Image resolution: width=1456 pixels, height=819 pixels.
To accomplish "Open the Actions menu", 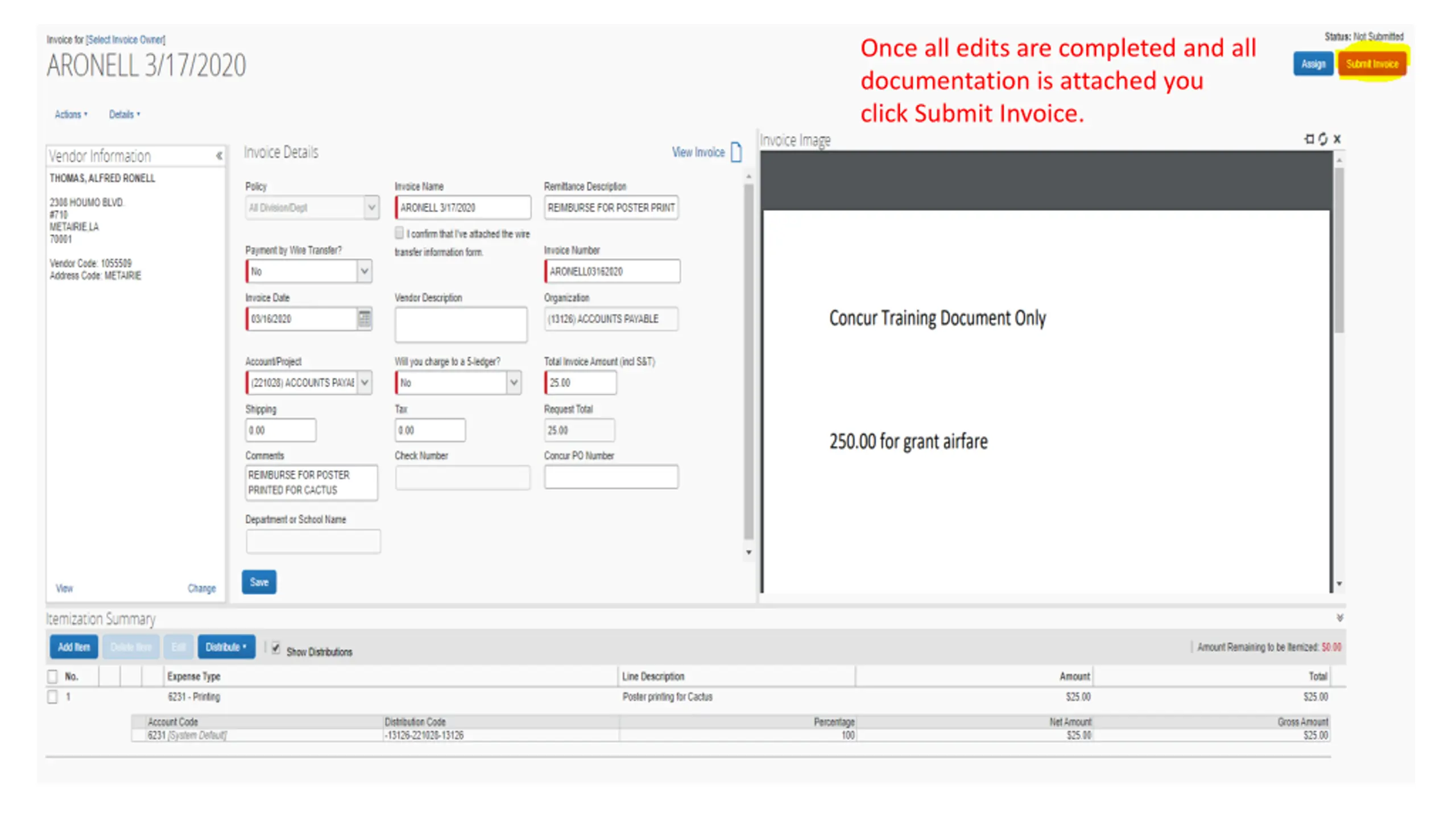I will 71,114.
